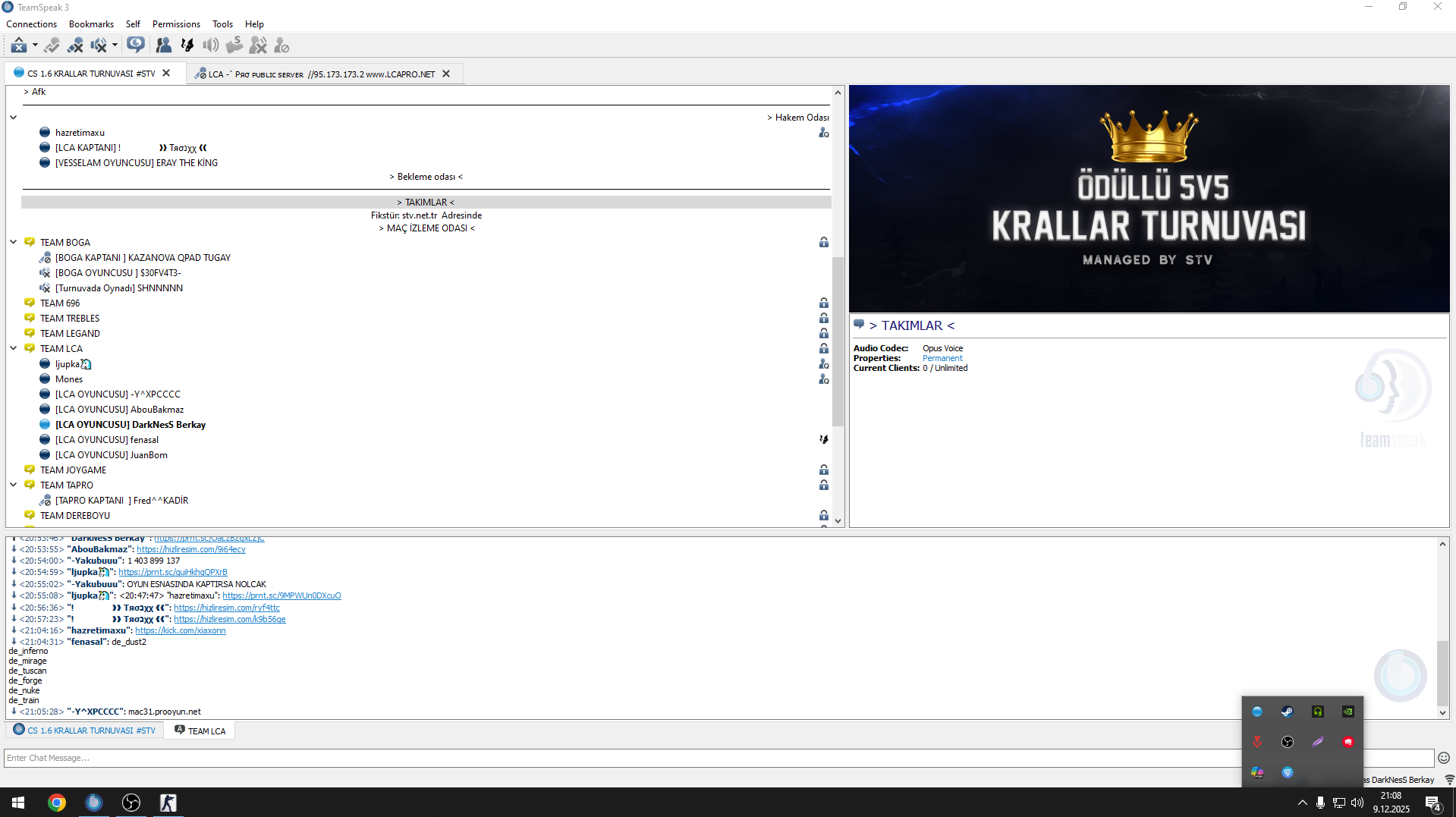Select user [LCA OYUNCUSU] DarkNesS Berkay
Viewport: 1456px width, 817px height.
pos(131,425)
